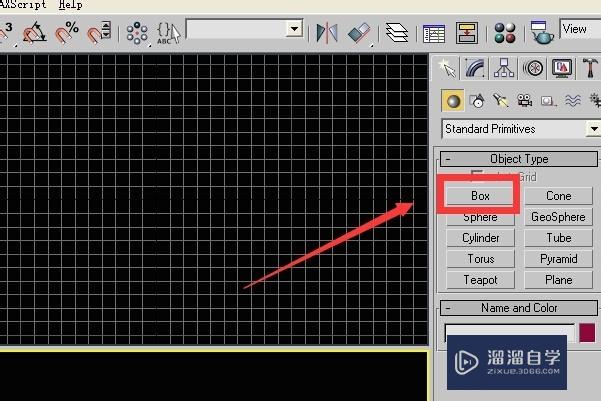The height and width of the screenshot is (401, 601).
Task: Click the GeoSphere primitive button
Action: [x=558, y=217]
